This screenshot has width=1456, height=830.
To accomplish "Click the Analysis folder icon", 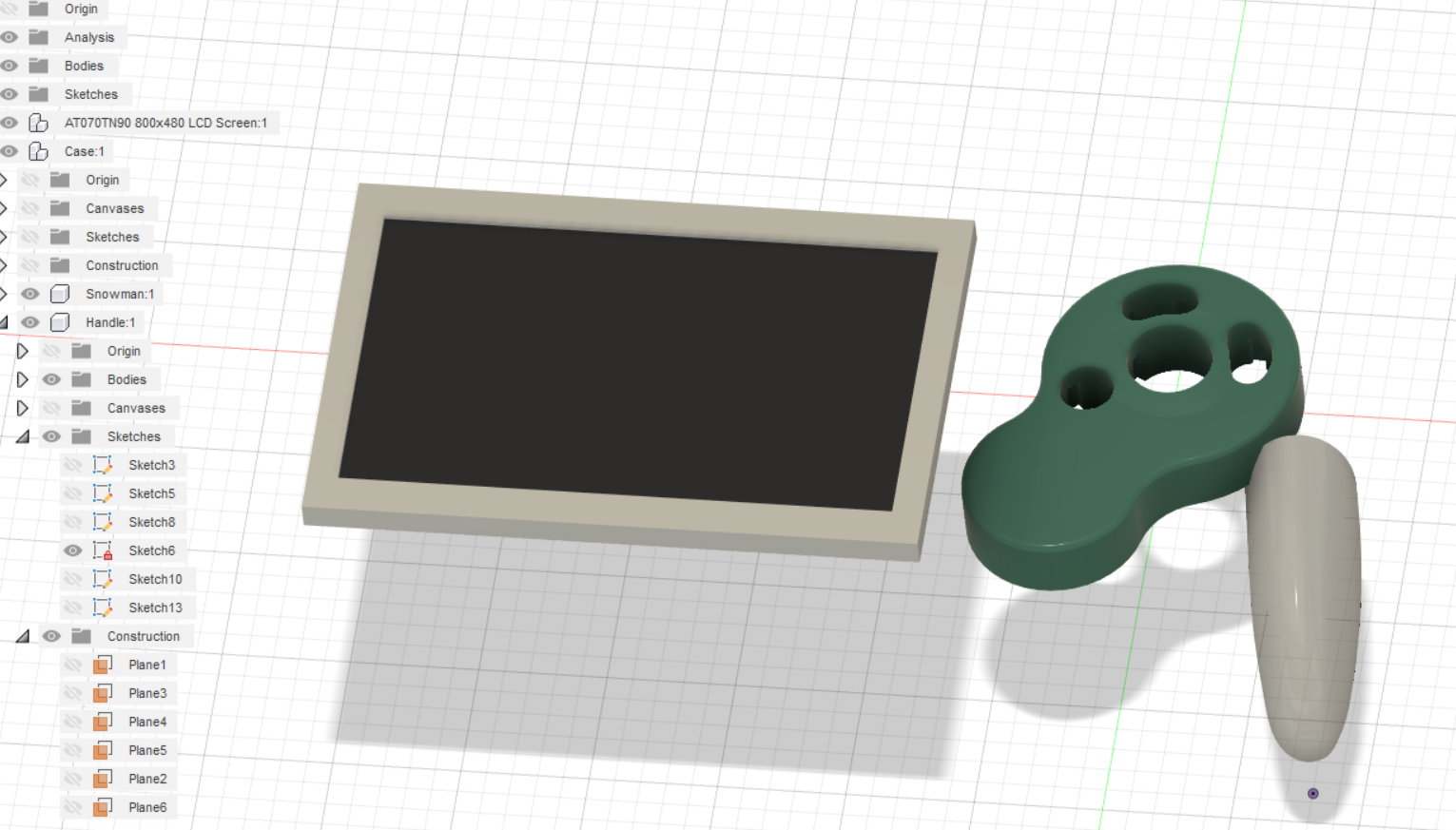I will click(38, 37).
